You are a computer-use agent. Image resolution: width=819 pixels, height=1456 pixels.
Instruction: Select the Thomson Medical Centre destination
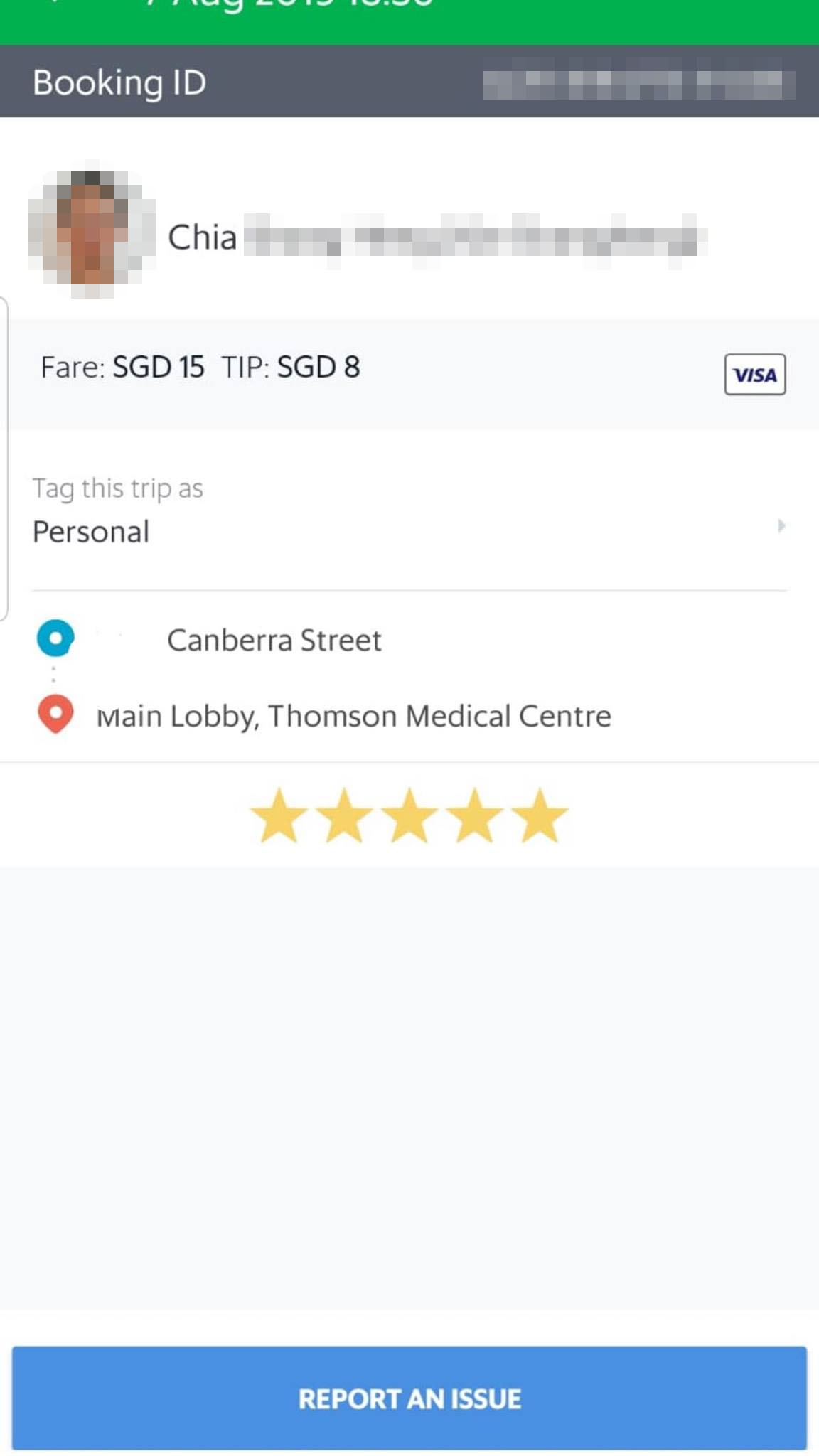[353, 716]
